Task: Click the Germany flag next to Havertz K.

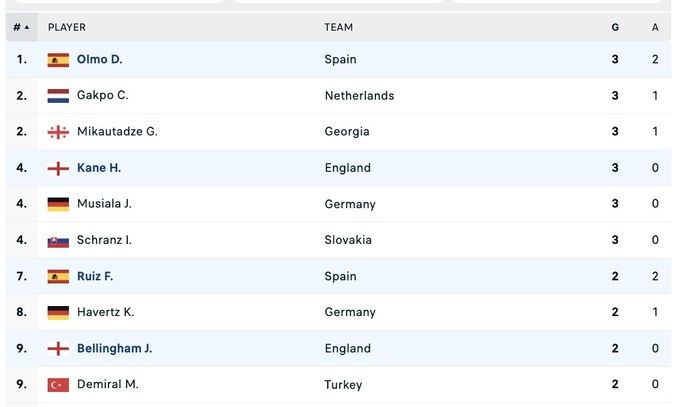Action: 58,312
